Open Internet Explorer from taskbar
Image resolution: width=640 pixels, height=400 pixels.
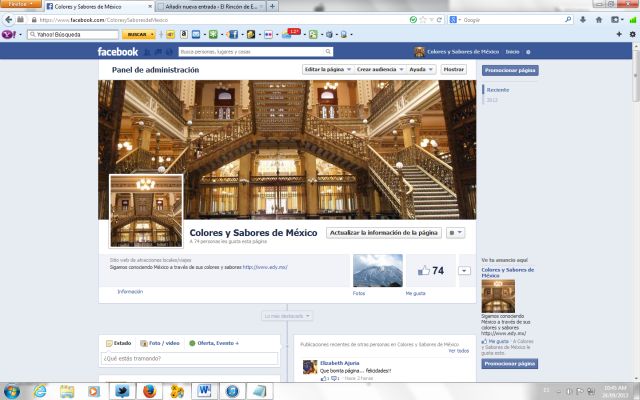tap(40, 391)
